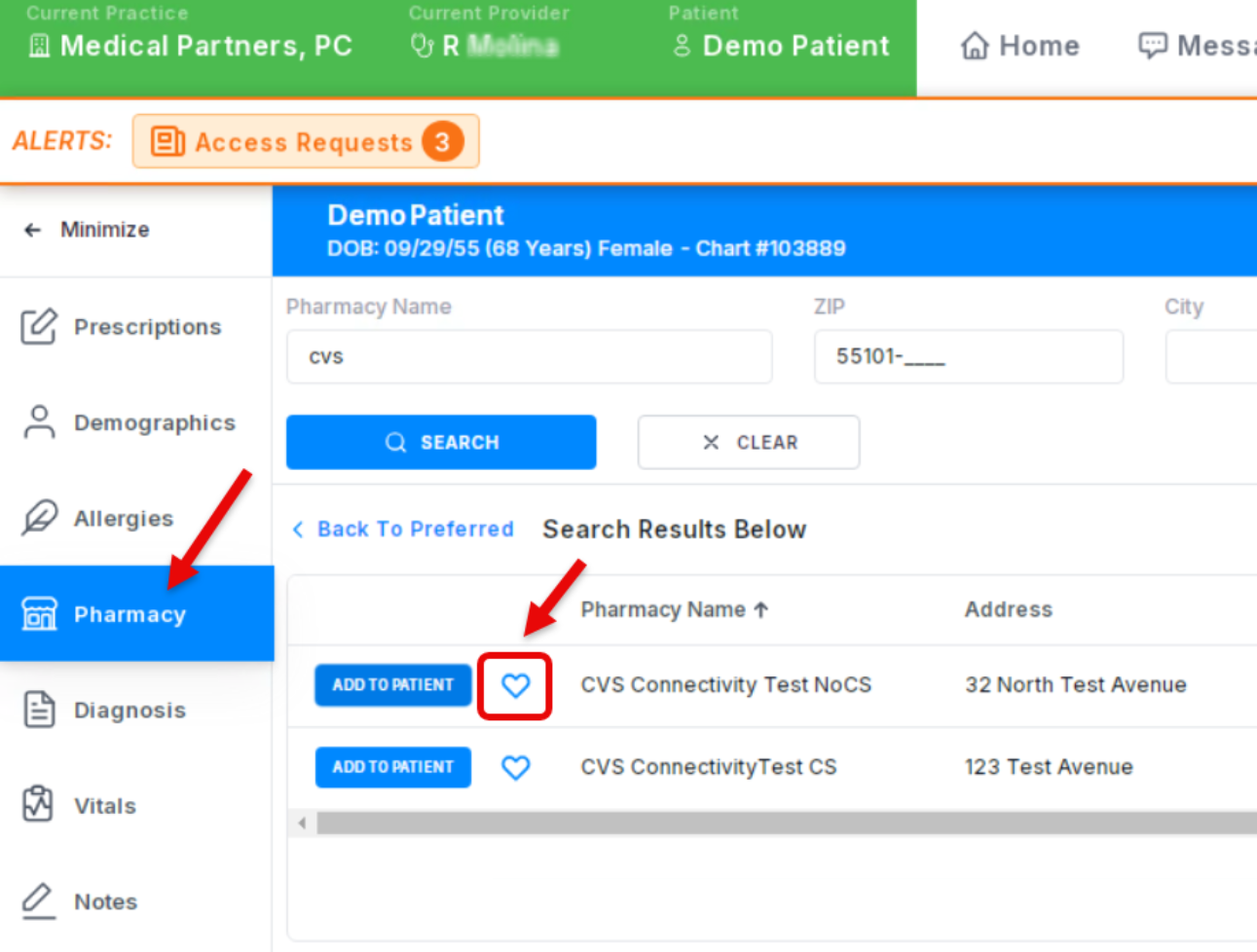Click the CVS Connectivity Test NoCS name
Viewport: 1257px width, 952px height.
[x=726, y=685]
